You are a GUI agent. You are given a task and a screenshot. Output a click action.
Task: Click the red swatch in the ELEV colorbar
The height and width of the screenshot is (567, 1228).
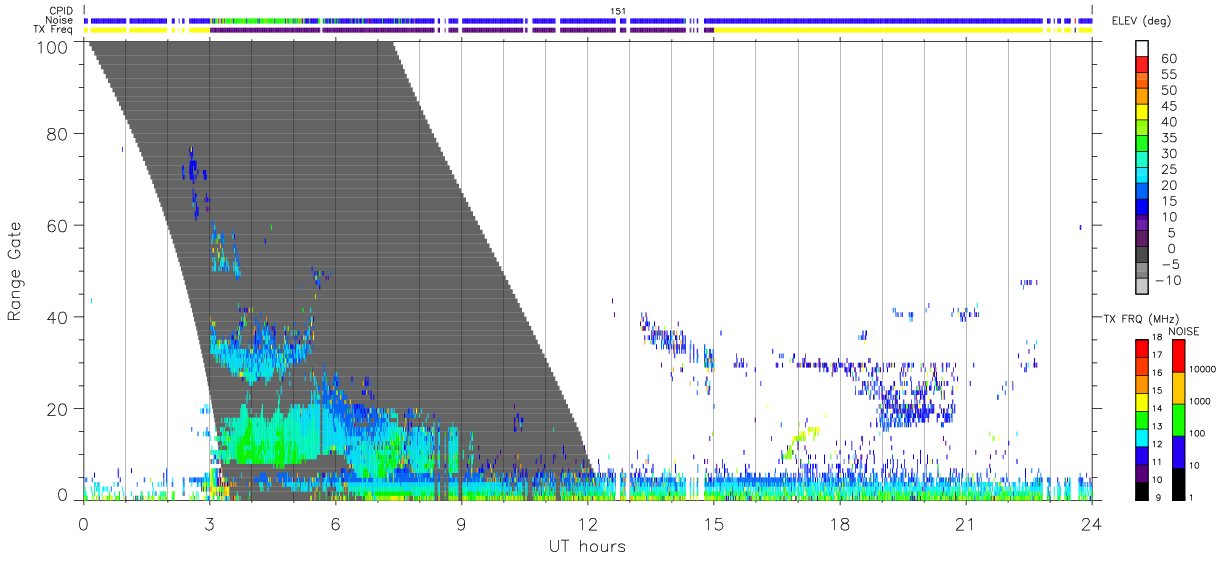click(1144, 66)
